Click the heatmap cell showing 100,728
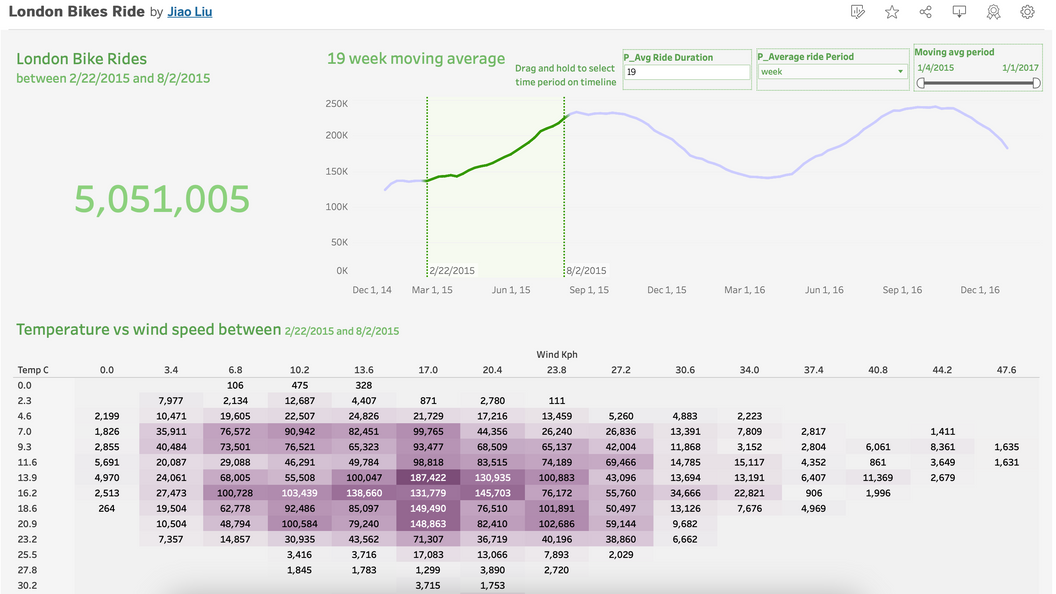This screenshot has width=1056, height=594. tap(235, 493)
